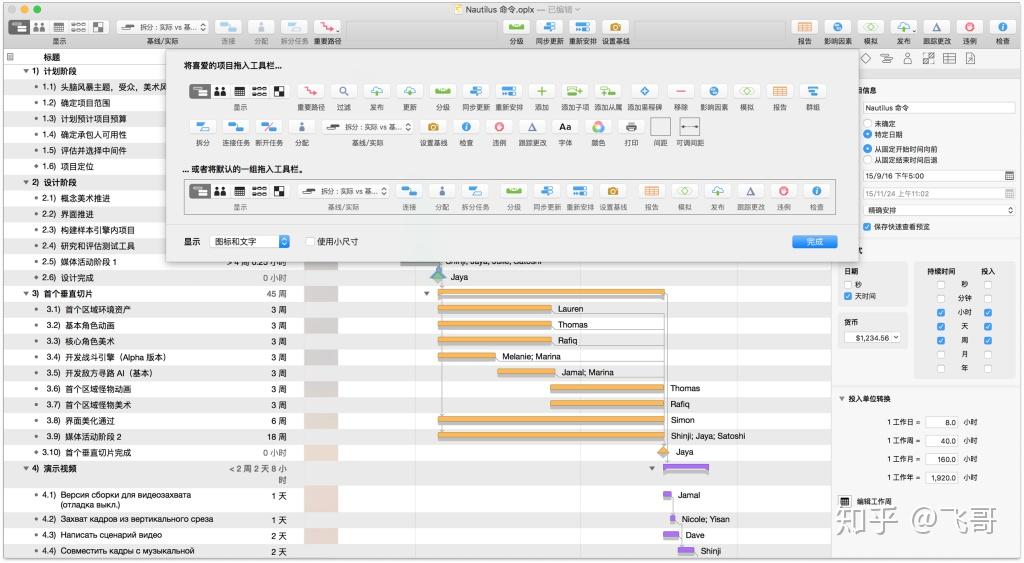Screen dimensions: 1024x563
Task: Open the resource person inspector tab
Action: tap(907, 58)
